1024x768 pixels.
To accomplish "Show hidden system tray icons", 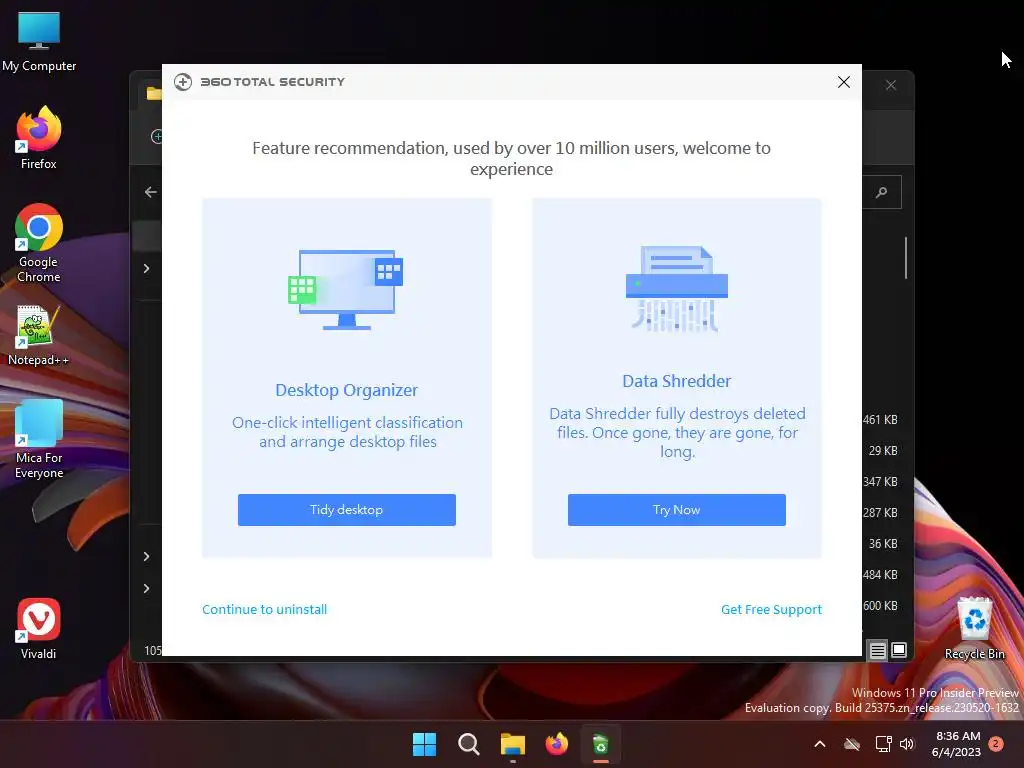I will [x=820, y=744].
